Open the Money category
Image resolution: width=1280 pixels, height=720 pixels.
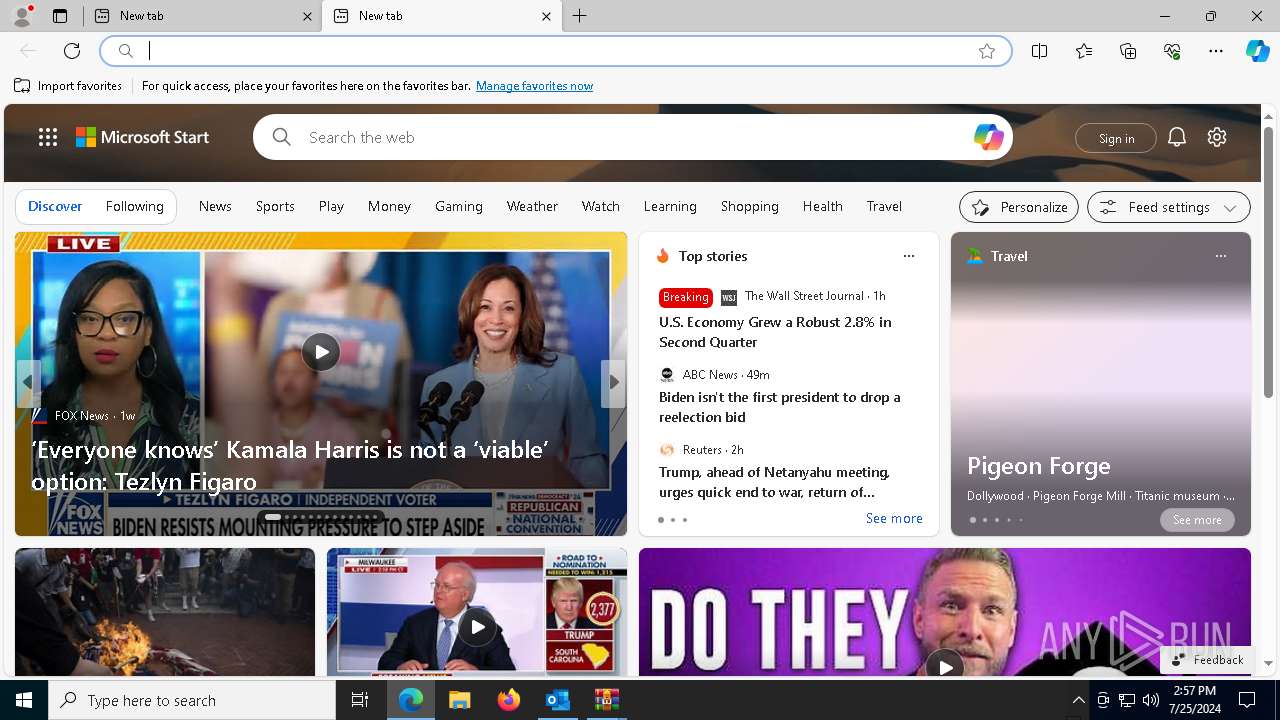(389, 206)
